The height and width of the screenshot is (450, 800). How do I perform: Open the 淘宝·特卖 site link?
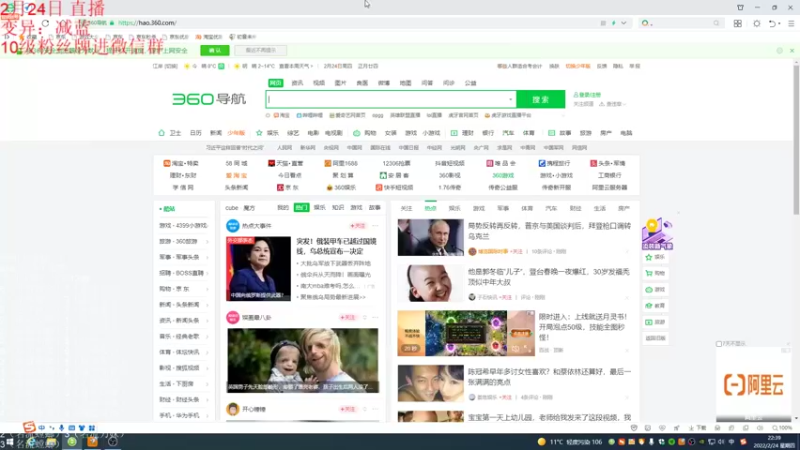coord(181,163)
